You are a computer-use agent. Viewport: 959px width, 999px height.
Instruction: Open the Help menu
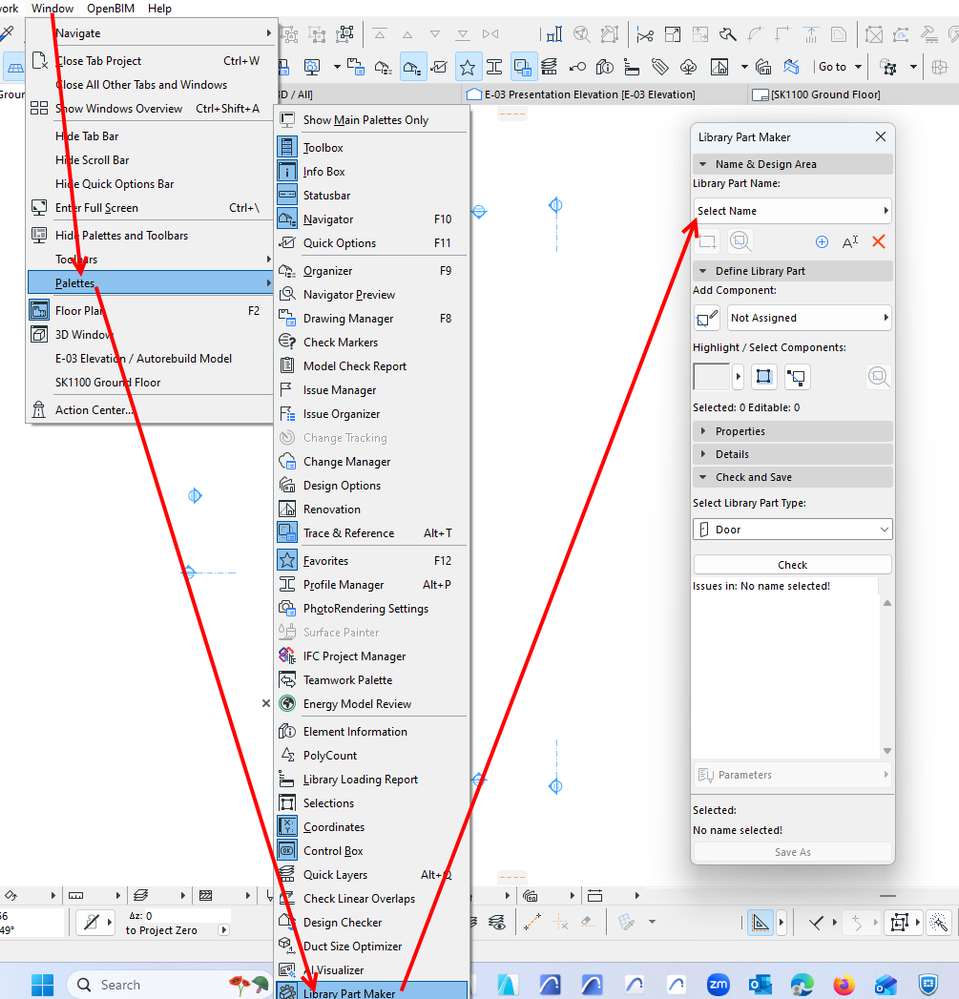point(159,8)
